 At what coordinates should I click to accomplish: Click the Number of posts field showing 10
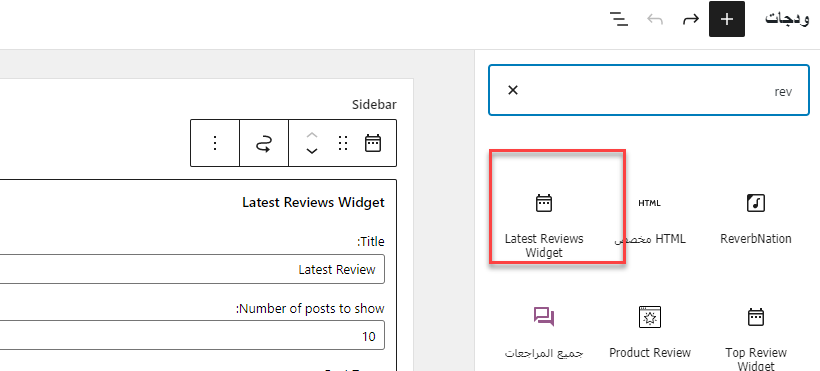click(x=191, y=335)
